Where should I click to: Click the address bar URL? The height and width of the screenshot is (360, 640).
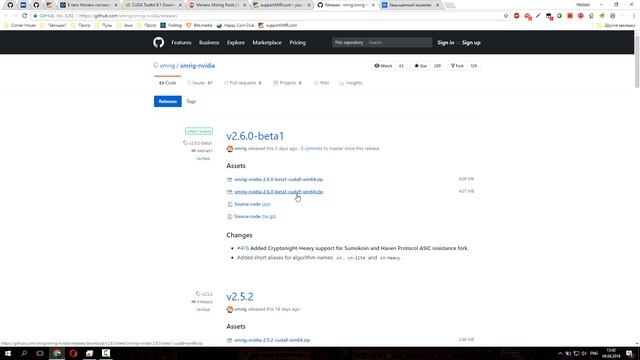point(128,16)
